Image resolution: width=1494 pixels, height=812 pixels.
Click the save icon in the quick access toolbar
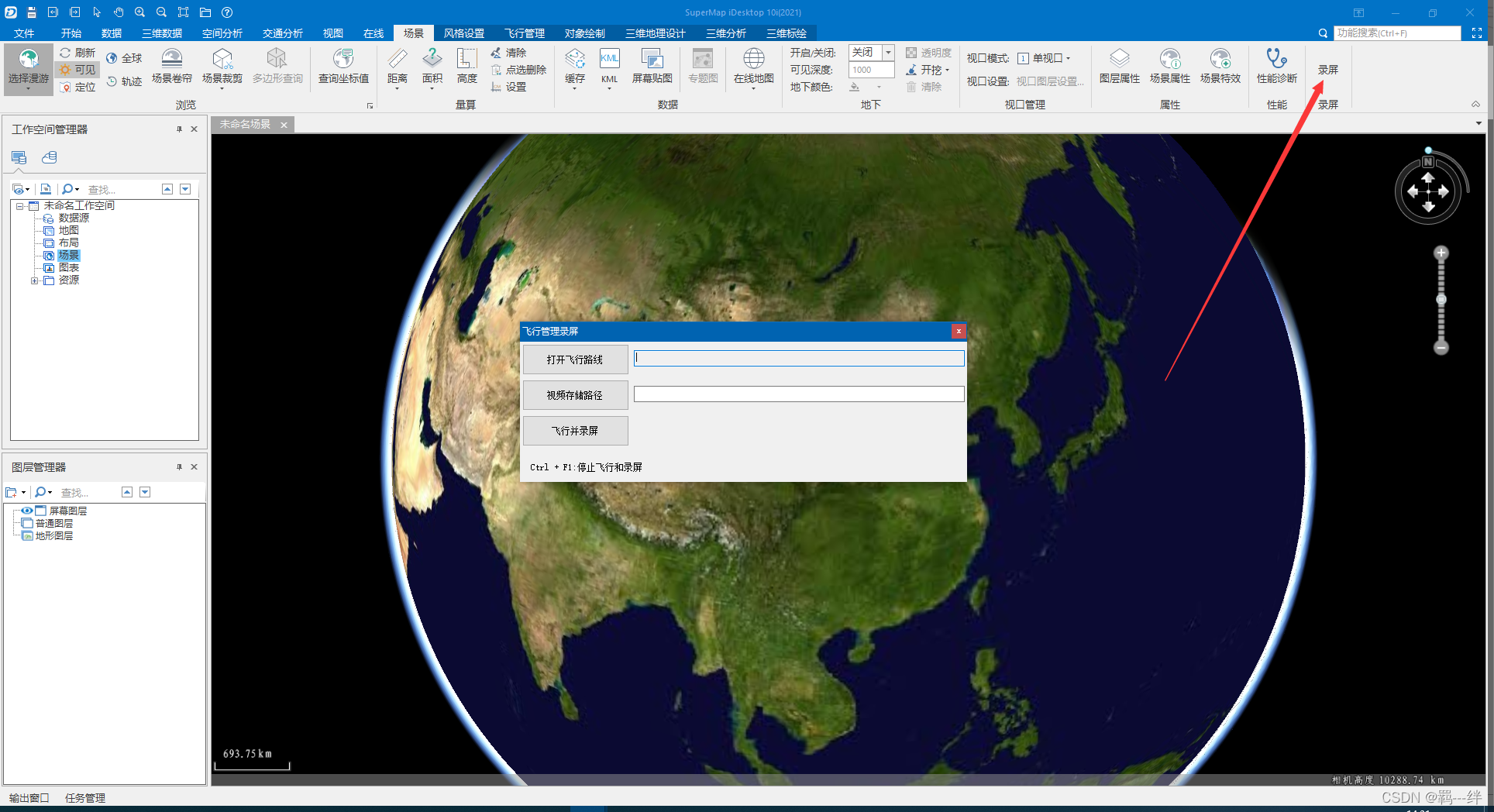coord(32,12)
